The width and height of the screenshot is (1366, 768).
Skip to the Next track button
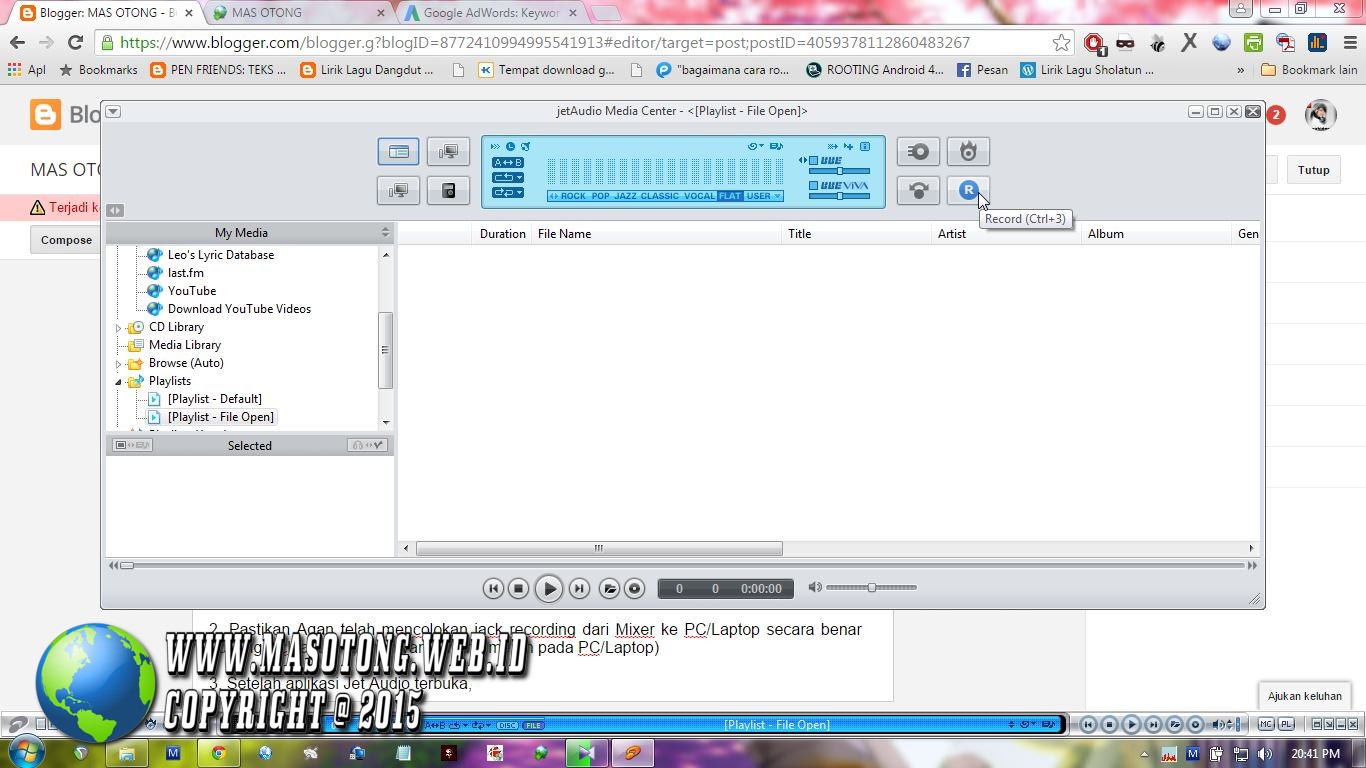579,589
